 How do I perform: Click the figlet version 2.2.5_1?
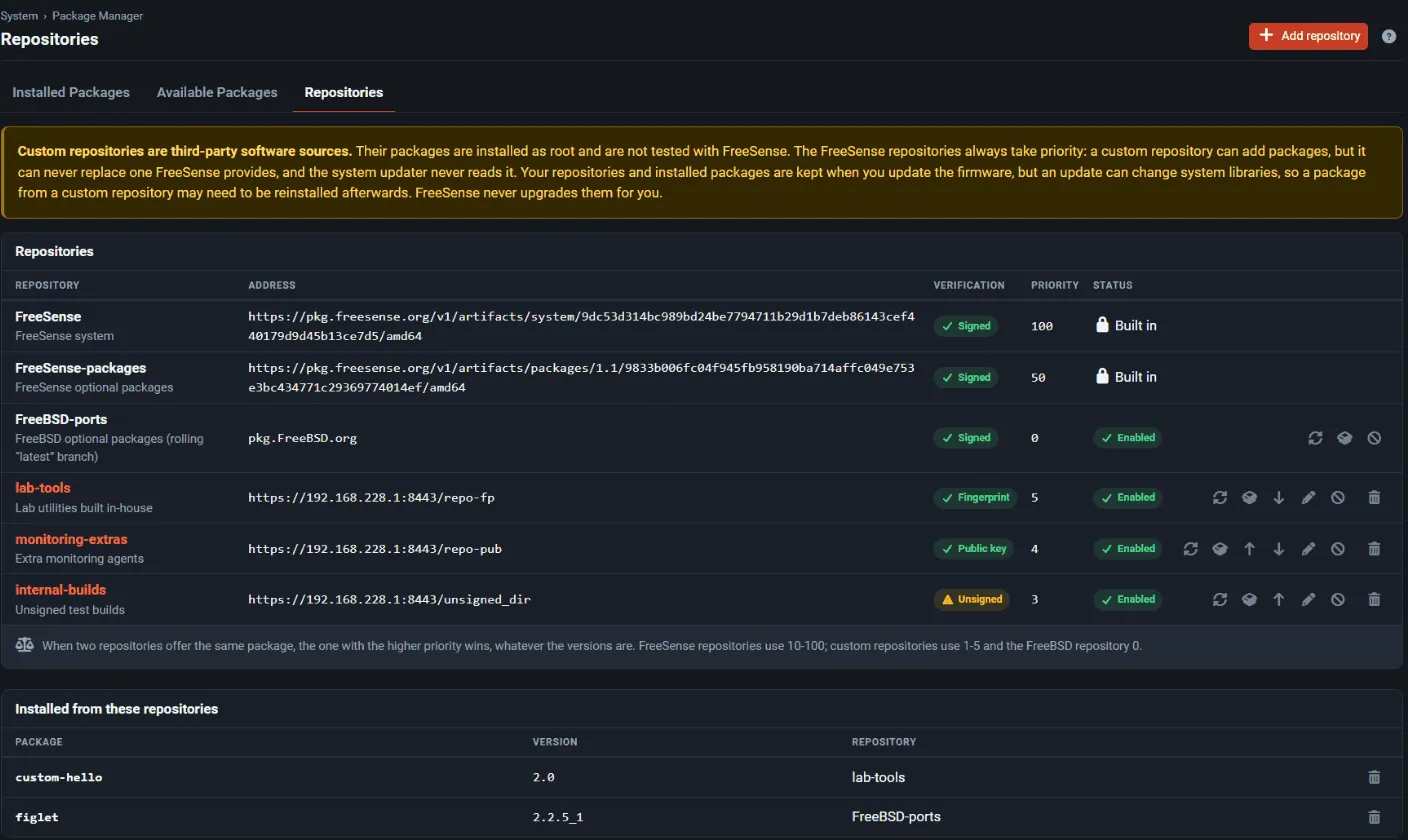point(558,817)
